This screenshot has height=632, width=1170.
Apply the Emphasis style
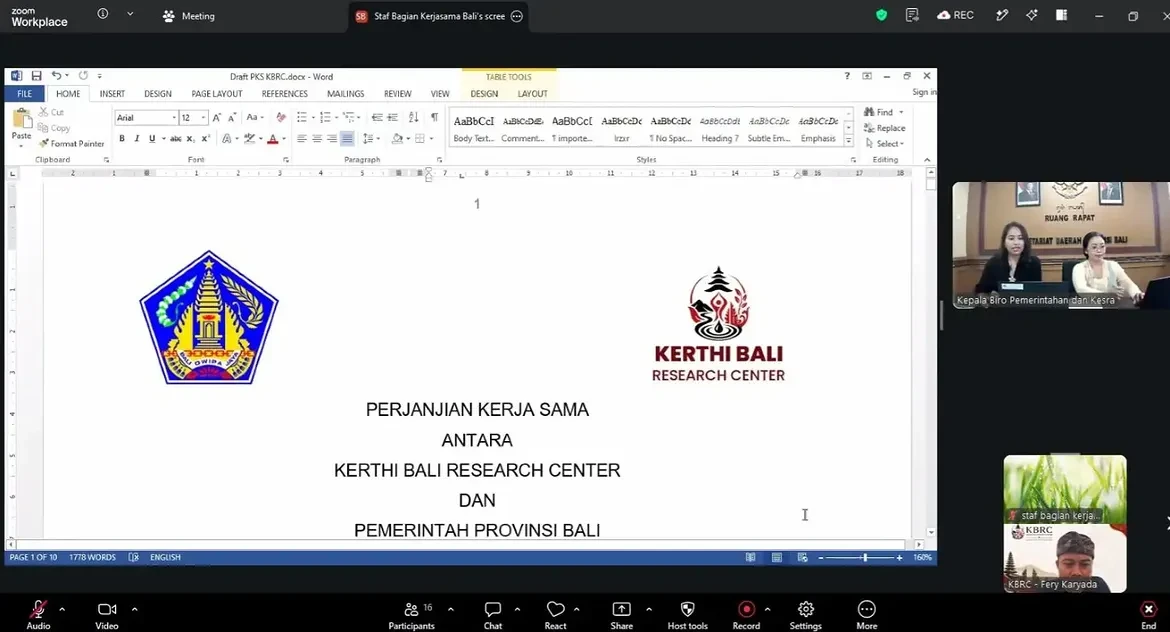(819, 128)
